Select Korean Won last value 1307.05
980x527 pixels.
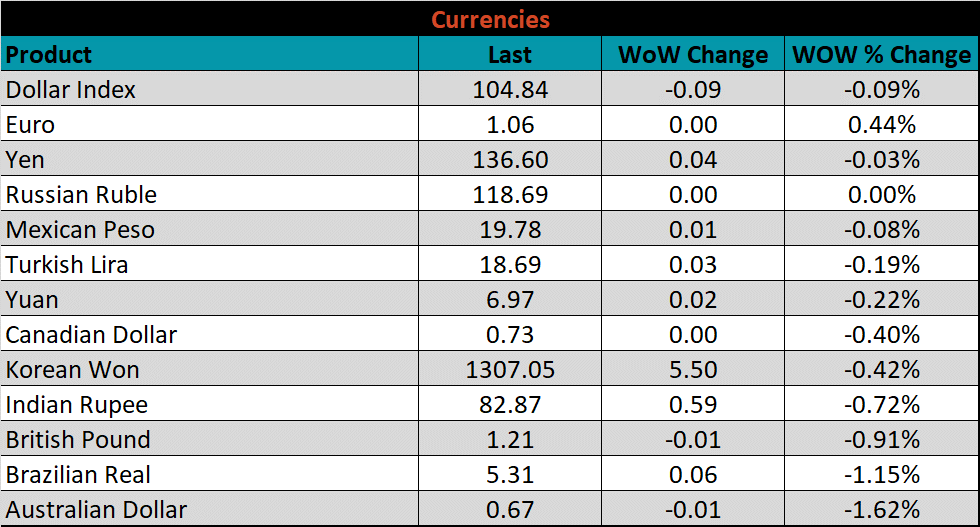tap(510, 369)
